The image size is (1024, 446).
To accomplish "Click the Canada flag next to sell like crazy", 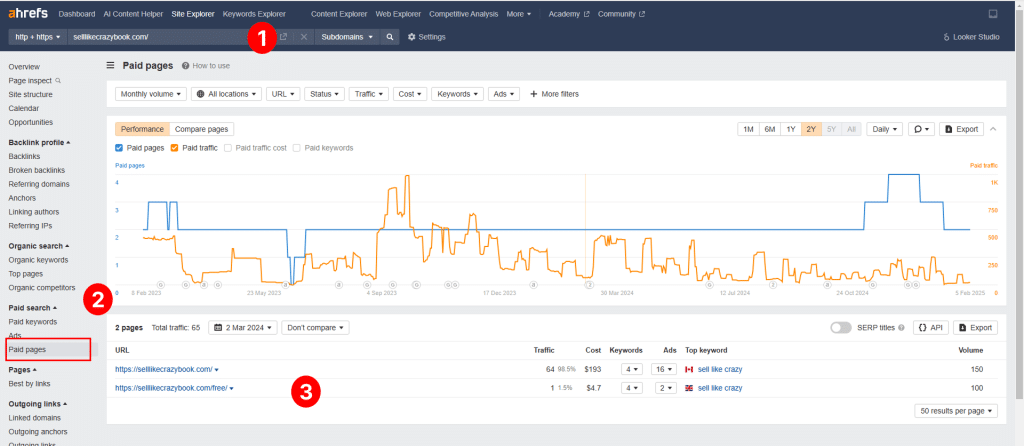I will point(689,370).
